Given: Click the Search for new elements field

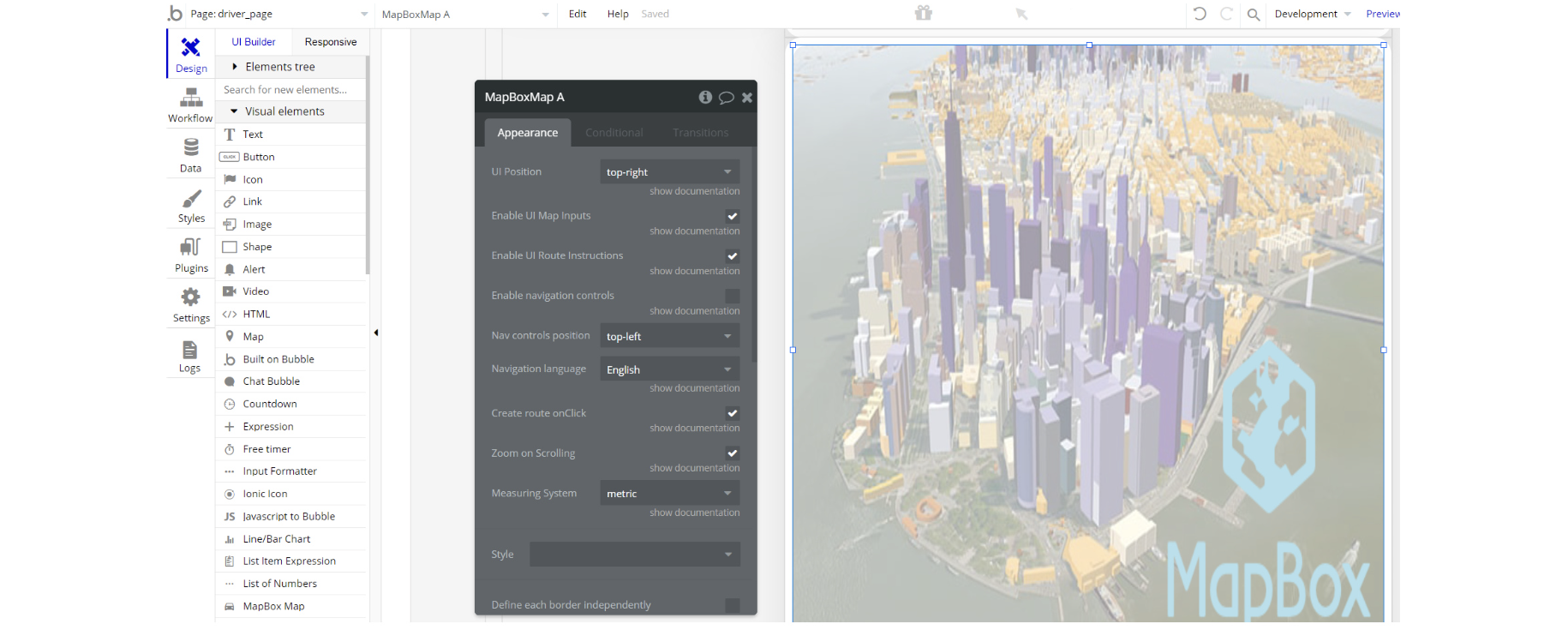Looking at the screenshot, I should [291, 90].
